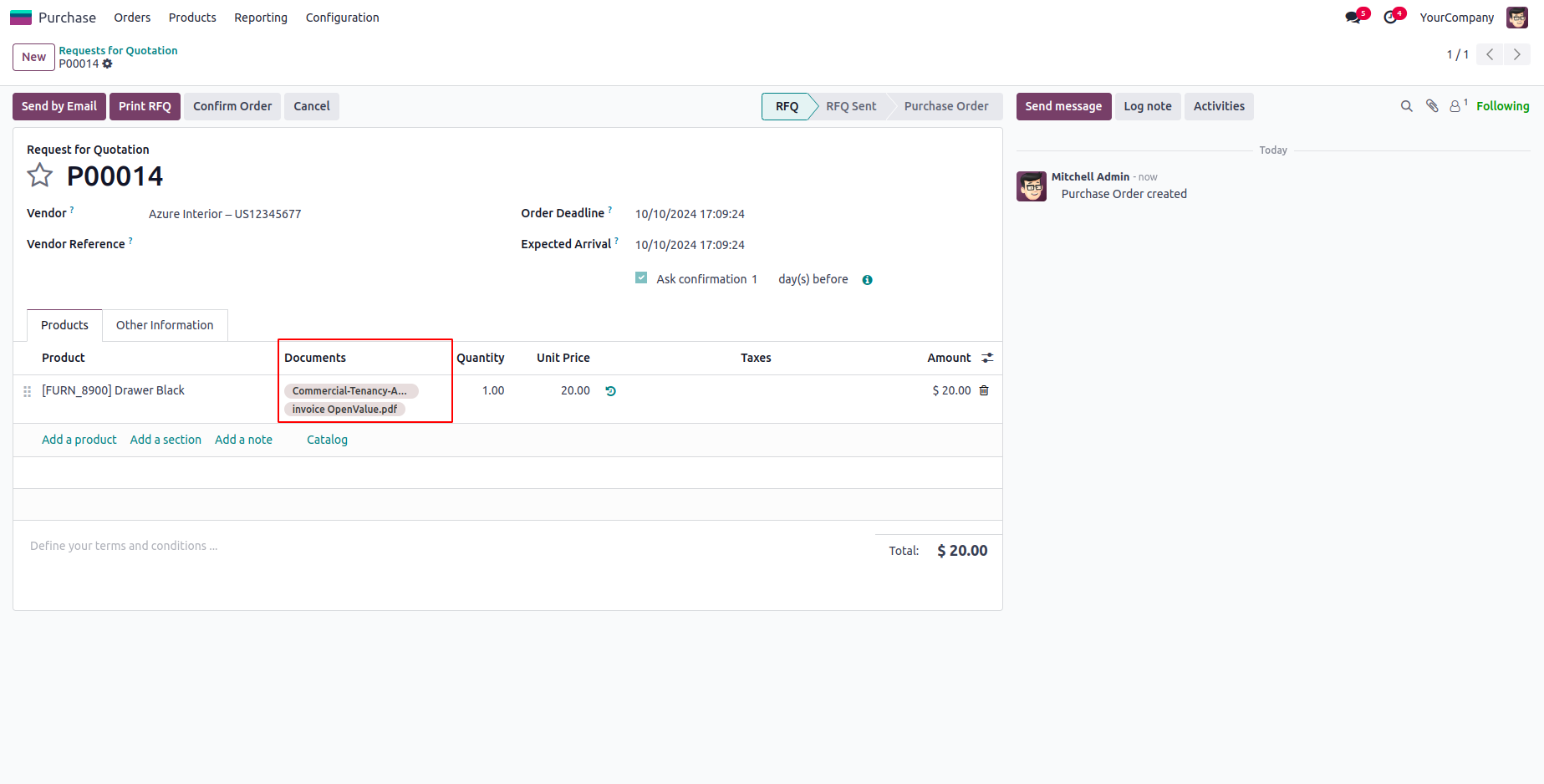The width and height of the screenshot is (1544, 784).
Task: Delete the Drawer Black line with trash icon
Action: pos(984,390)
